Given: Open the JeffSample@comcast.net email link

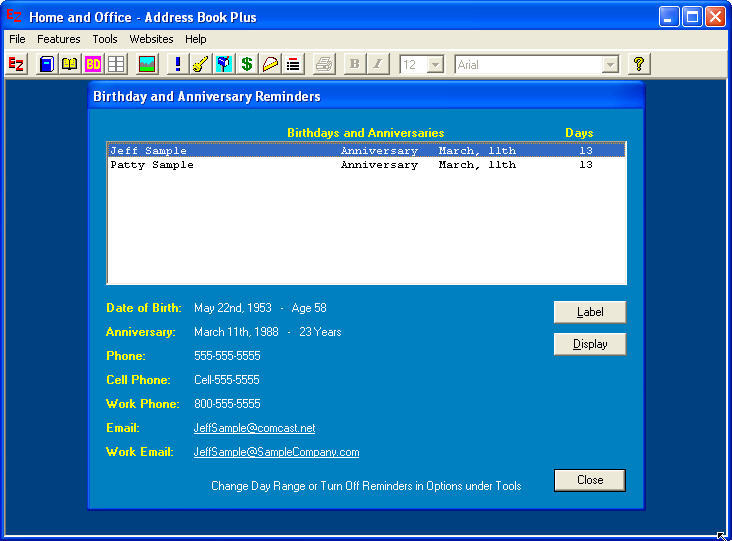Looking at the screenshot, I should tap(254, 428).
